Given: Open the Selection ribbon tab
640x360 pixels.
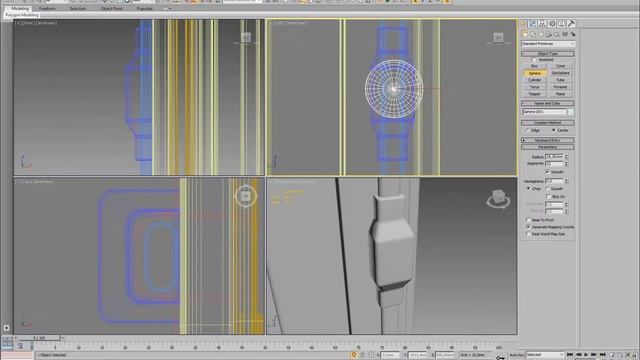Looking at the screenshot, I should (x=78, y=9).
